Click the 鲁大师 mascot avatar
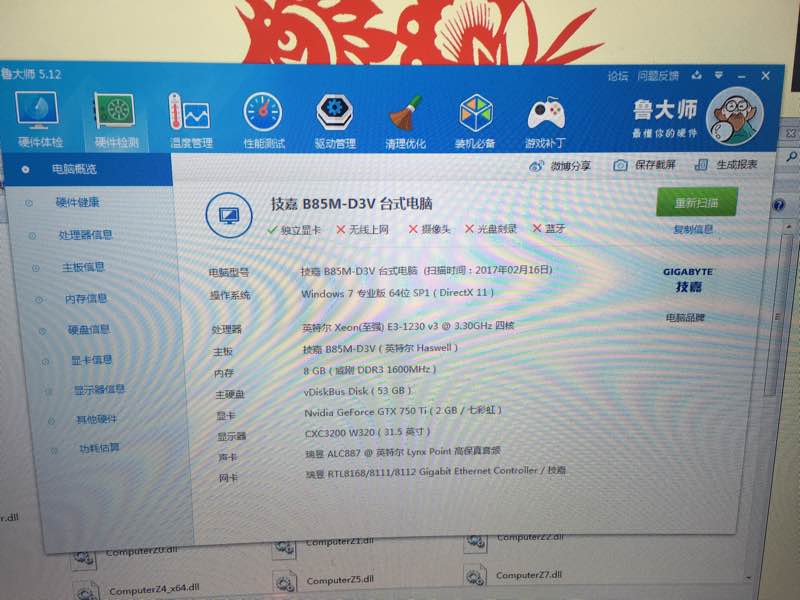The height and width of the screenshot is (600, 800). pyautogui.click(x=734, y=117)
